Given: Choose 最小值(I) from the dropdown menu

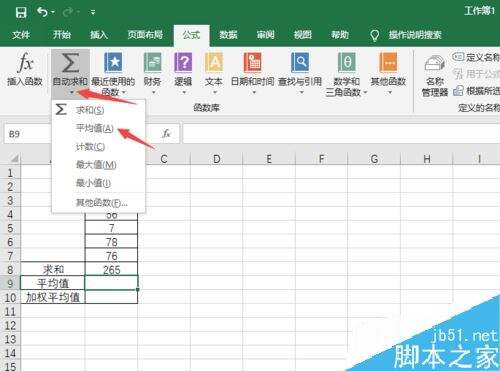Looking at the screenshot, I should (98, 183).
